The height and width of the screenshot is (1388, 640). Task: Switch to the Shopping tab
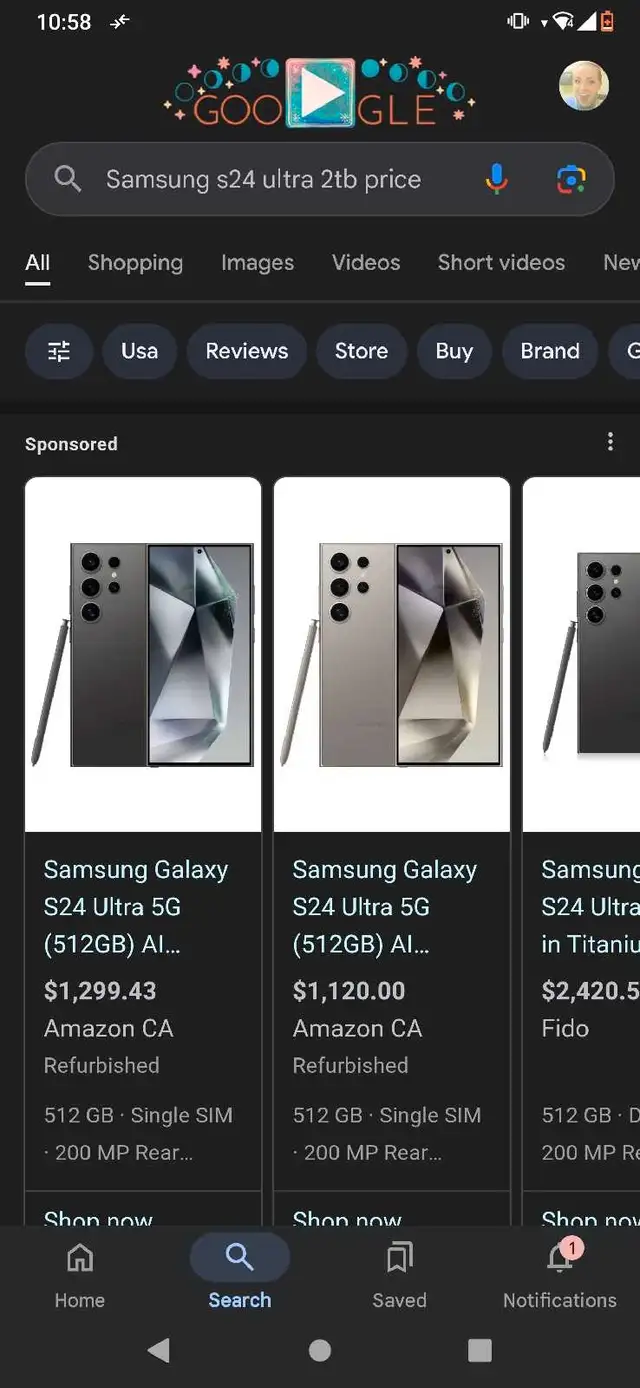pos(135,263)
